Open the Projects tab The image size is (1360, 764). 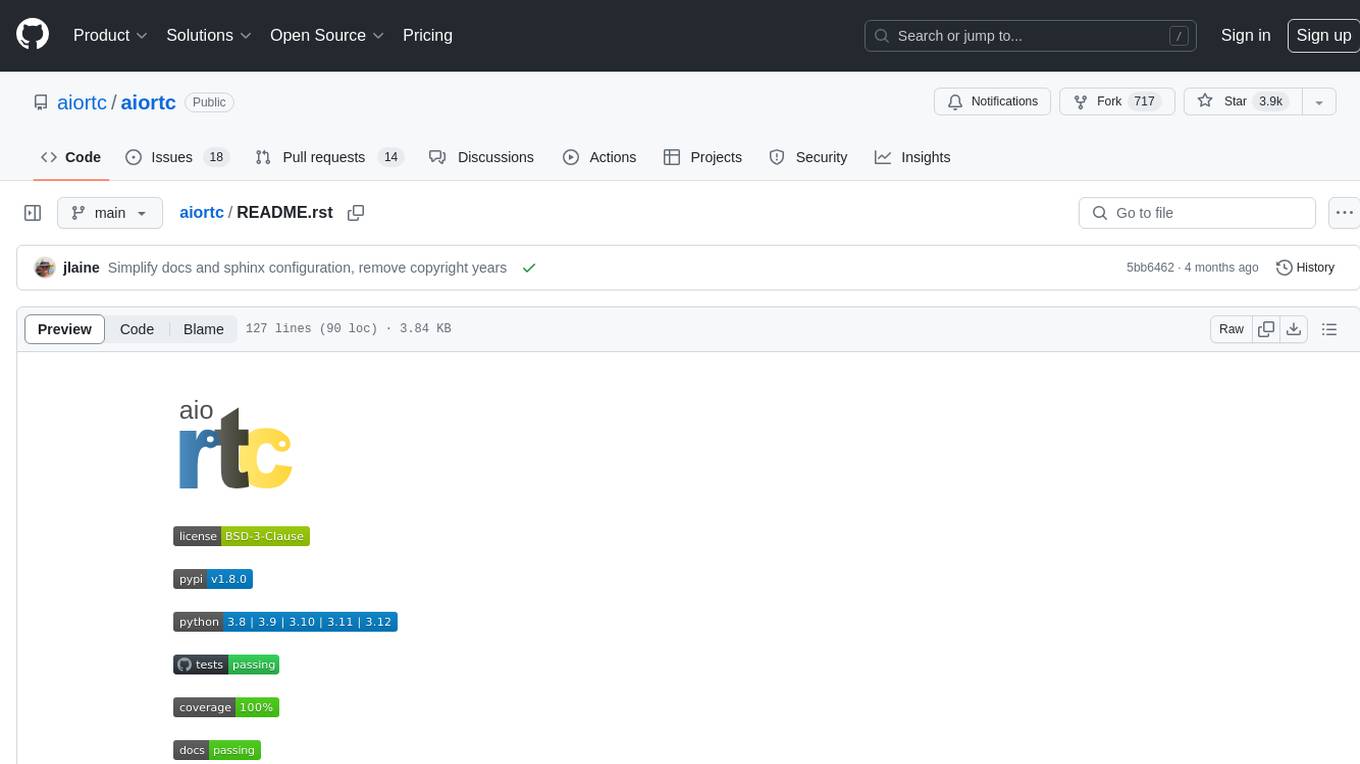[702, 157]
